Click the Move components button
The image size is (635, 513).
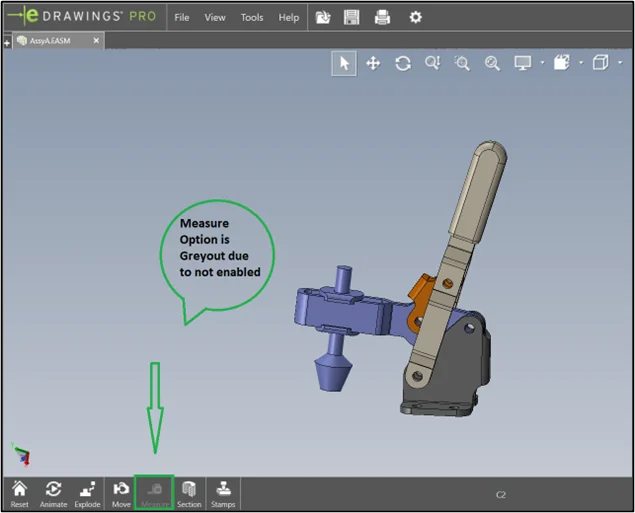point(121,494)
